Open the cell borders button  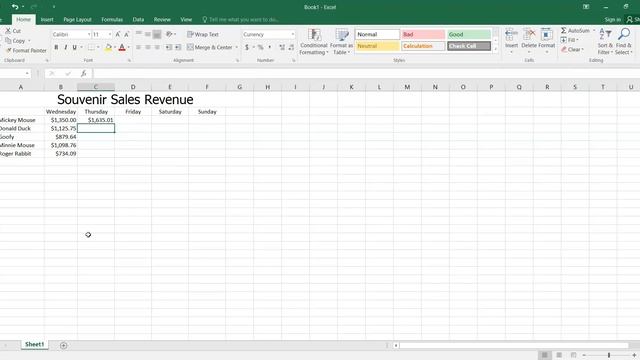91,47
